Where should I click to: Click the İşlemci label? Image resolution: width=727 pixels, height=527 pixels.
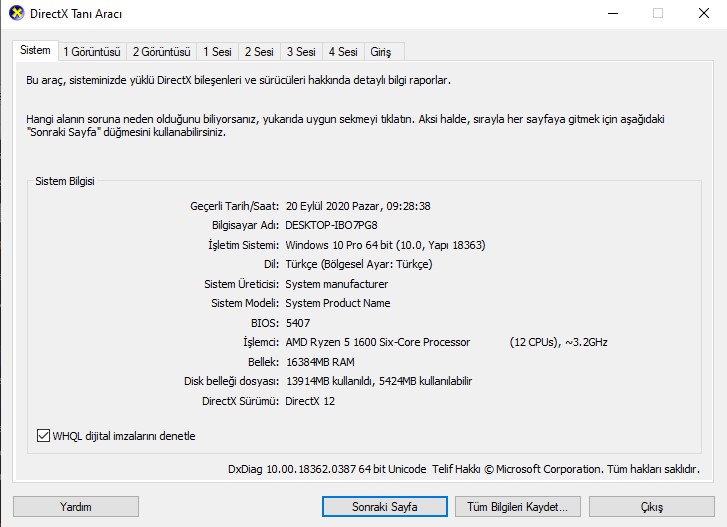[261, 342]
